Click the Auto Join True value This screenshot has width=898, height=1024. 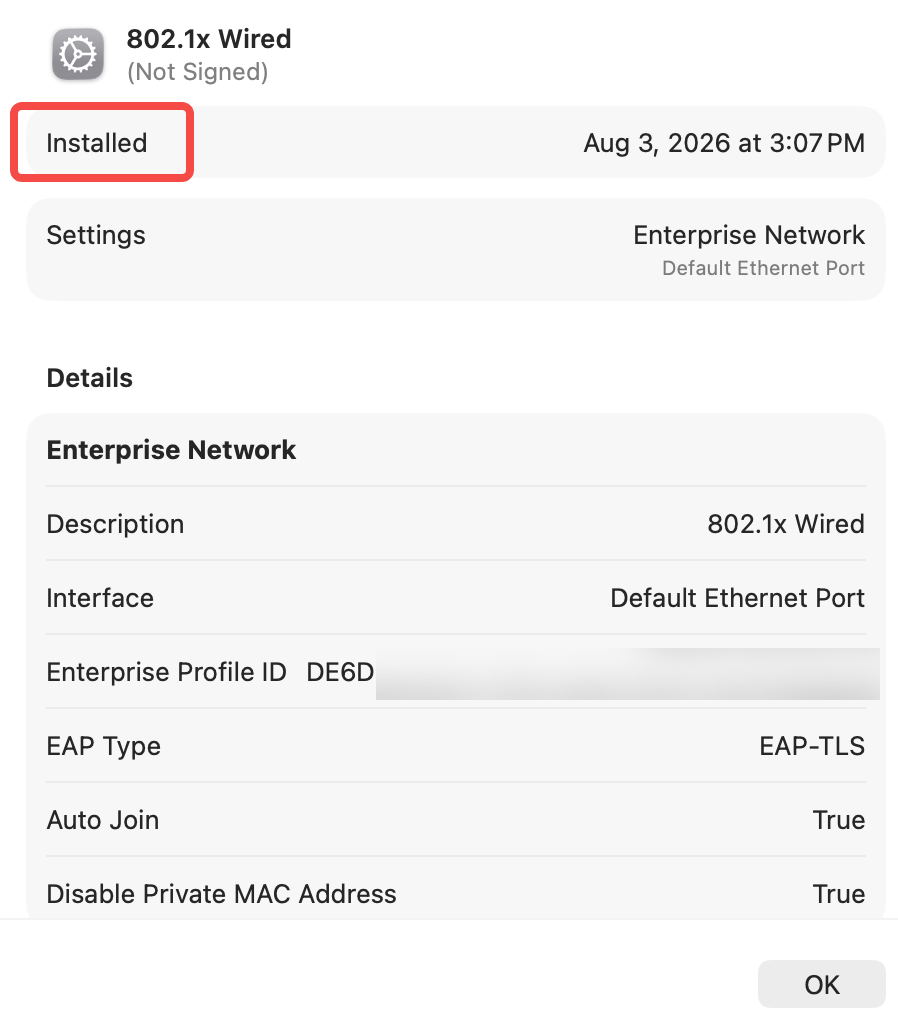tap(839, 820)
